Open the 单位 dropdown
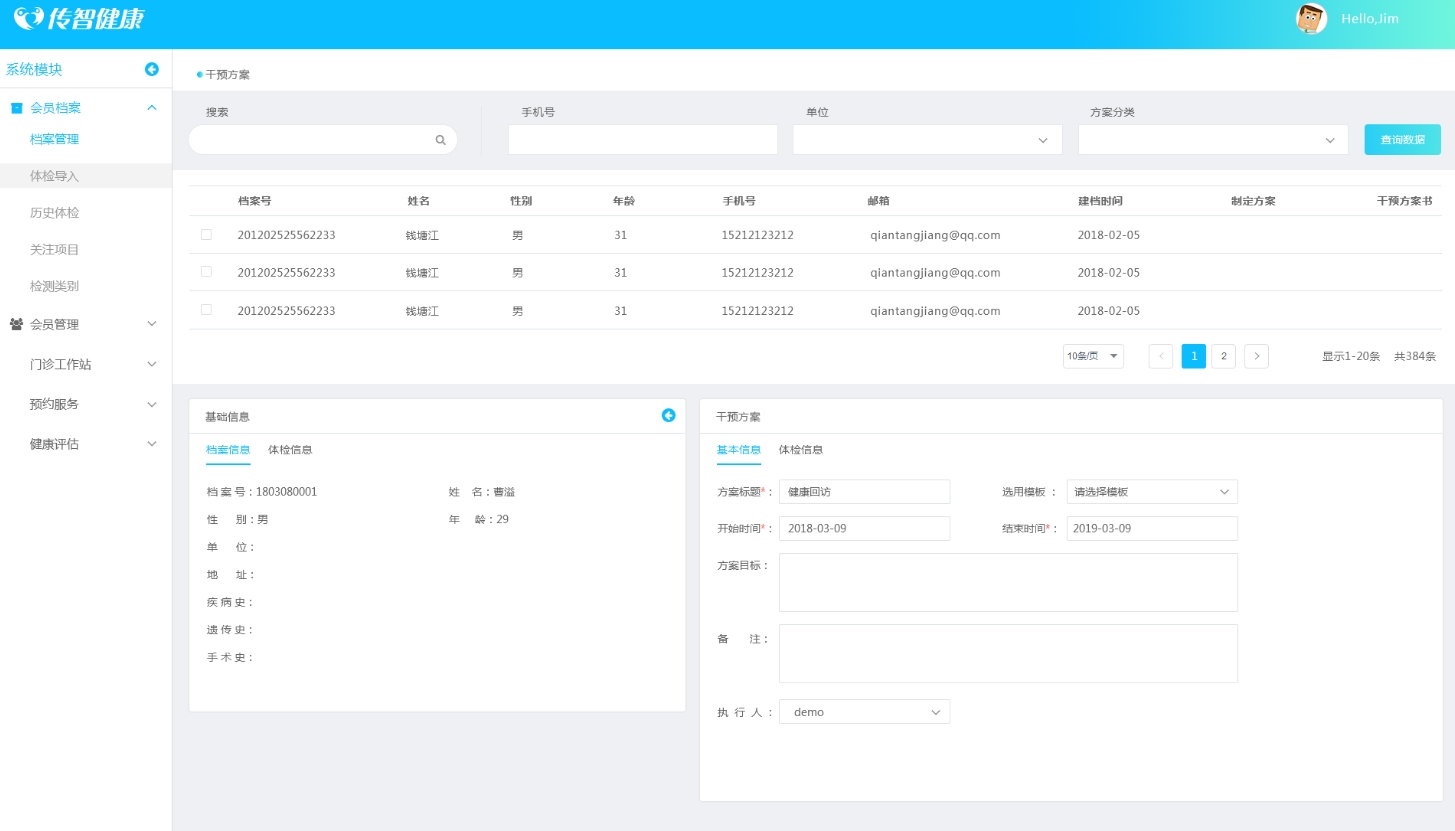The width and height of the screenshot is (1455, 831). click(927, 140)
